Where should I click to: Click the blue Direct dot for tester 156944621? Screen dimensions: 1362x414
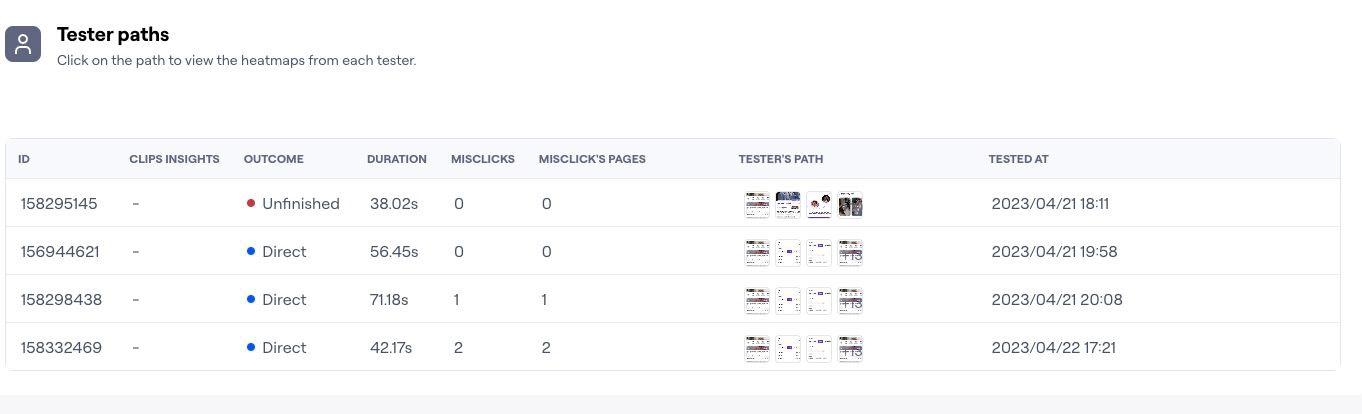tap(251, 251)
